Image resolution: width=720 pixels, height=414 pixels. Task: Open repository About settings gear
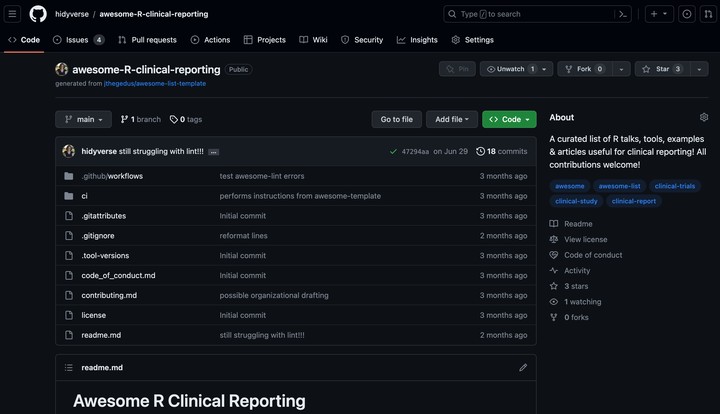tap(703, 117)
